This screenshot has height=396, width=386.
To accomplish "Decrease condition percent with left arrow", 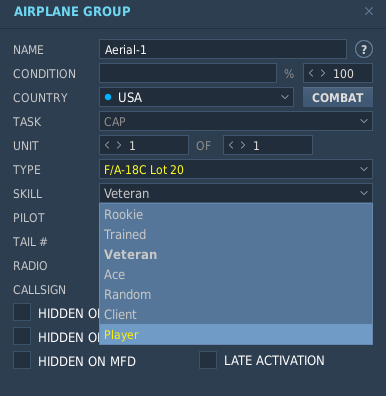I will pos(311,73).
